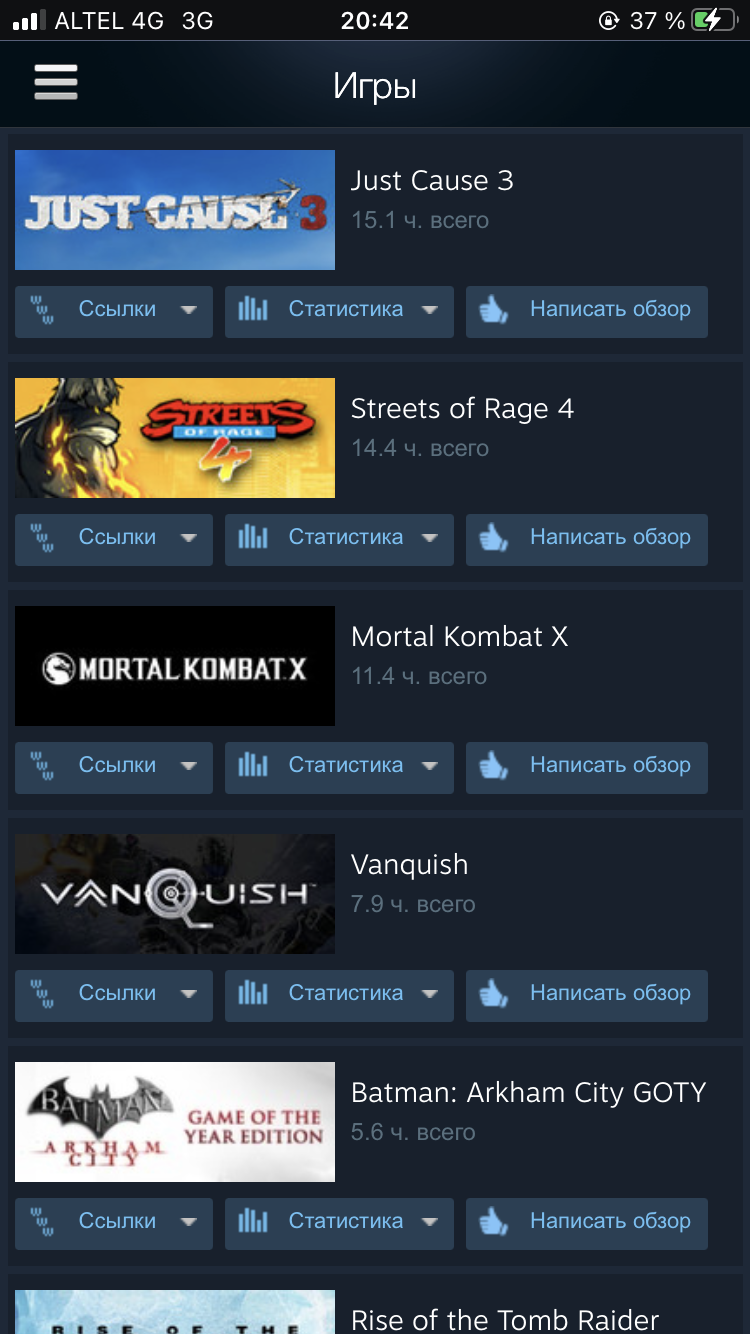Click Написать обзор for Vanquish
Image resolution: width=750 pixels, height=1334 pixels.
[x=587, y=995]
